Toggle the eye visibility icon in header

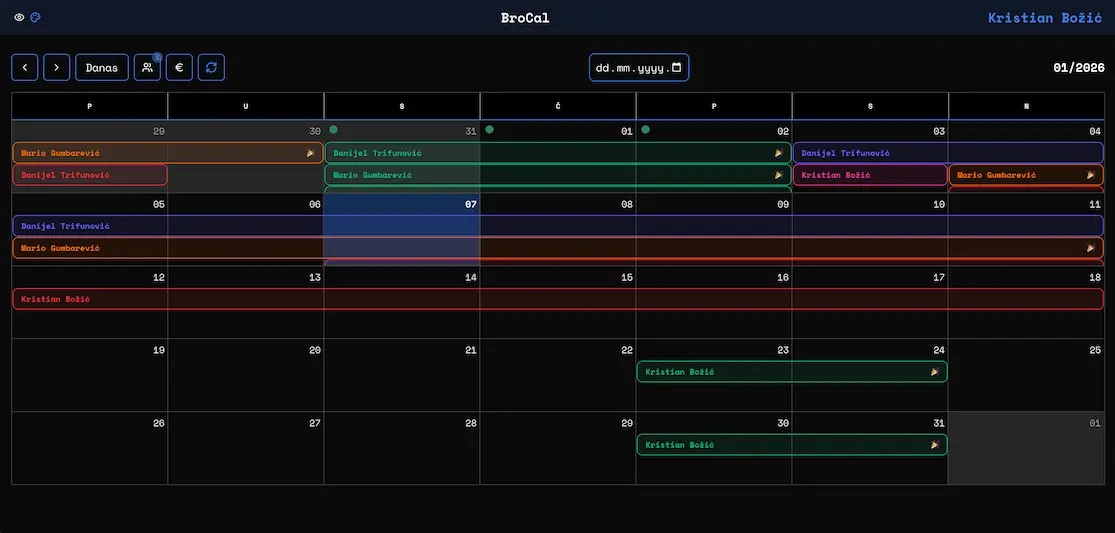19,17
